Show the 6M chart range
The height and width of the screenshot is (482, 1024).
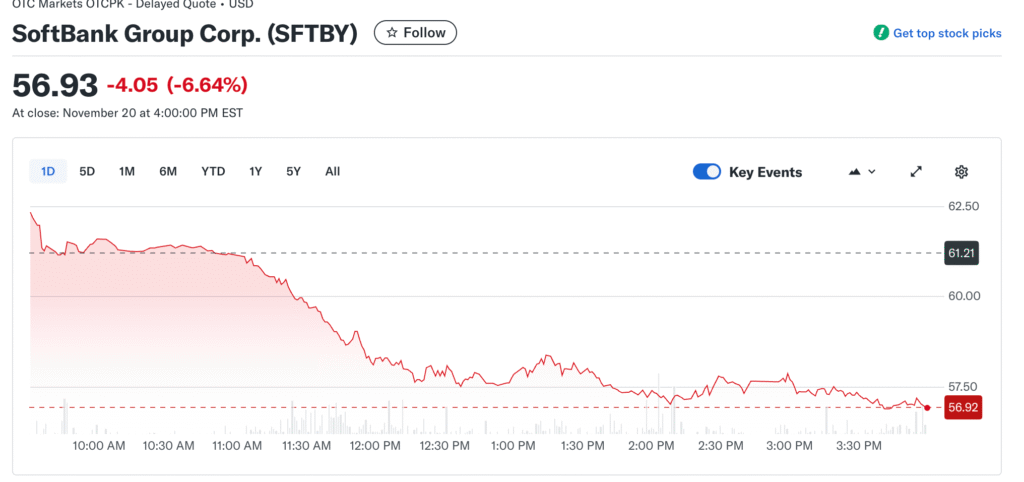(x=168, y=171)
